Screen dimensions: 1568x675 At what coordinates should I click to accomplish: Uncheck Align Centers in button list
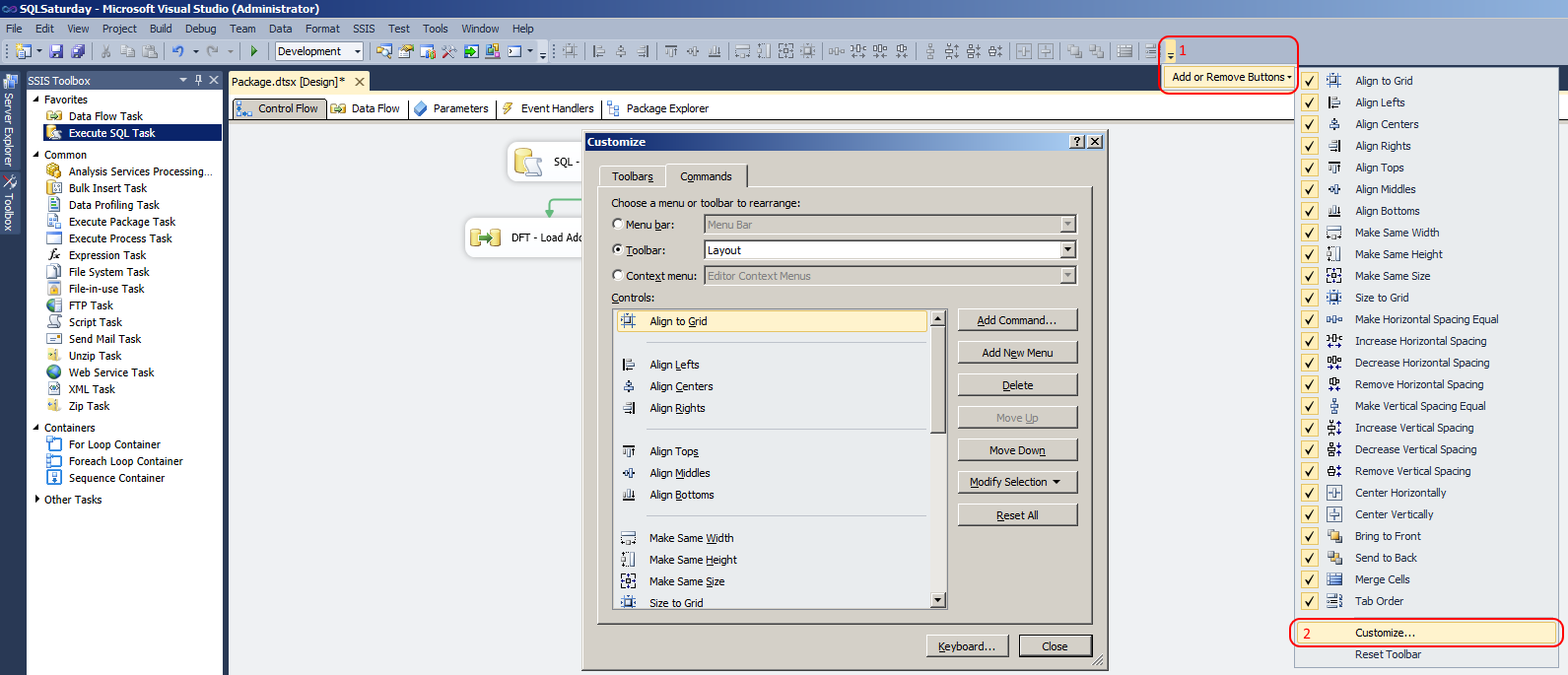point(1310,124)
